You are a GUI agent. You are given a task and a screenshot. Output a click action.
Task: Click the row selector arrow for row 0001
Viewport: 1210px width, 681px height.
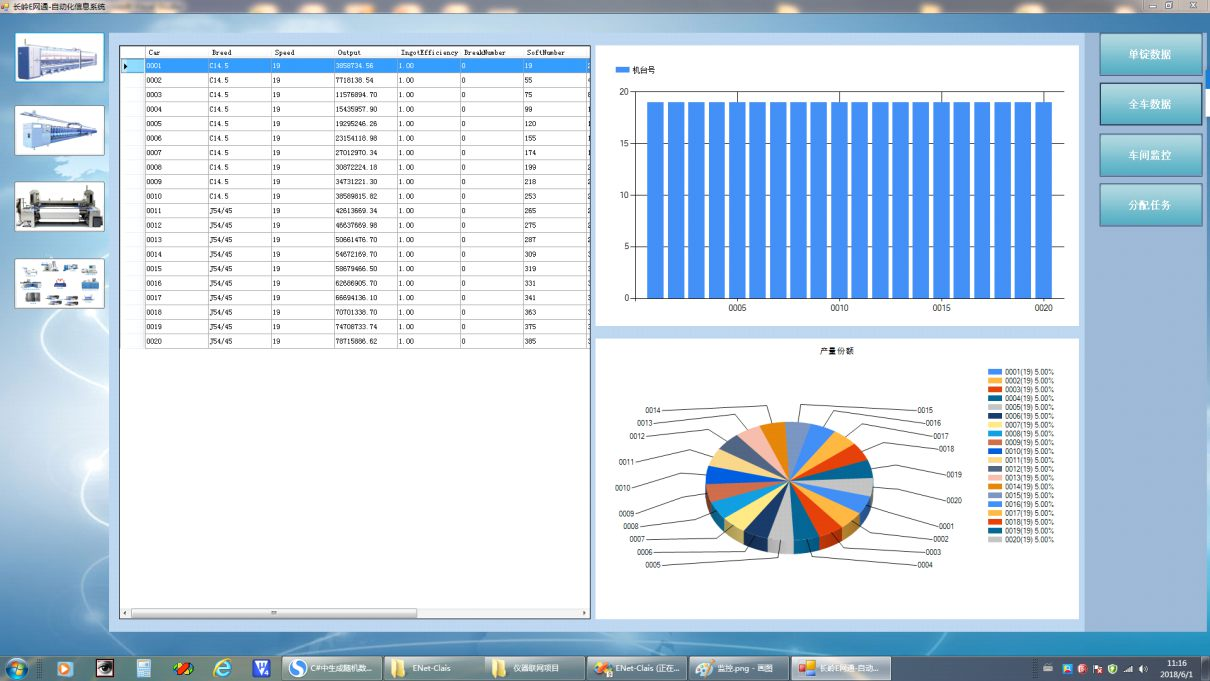(x=126, y=66)
